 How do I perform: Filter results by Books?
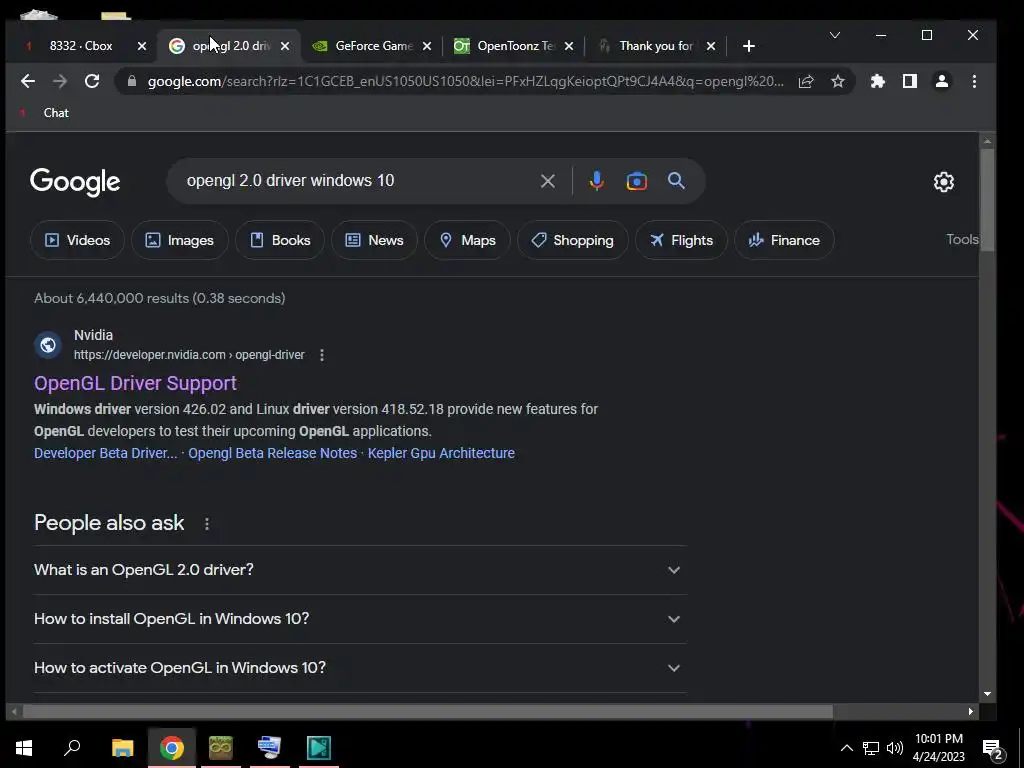(x=280, y=240)
